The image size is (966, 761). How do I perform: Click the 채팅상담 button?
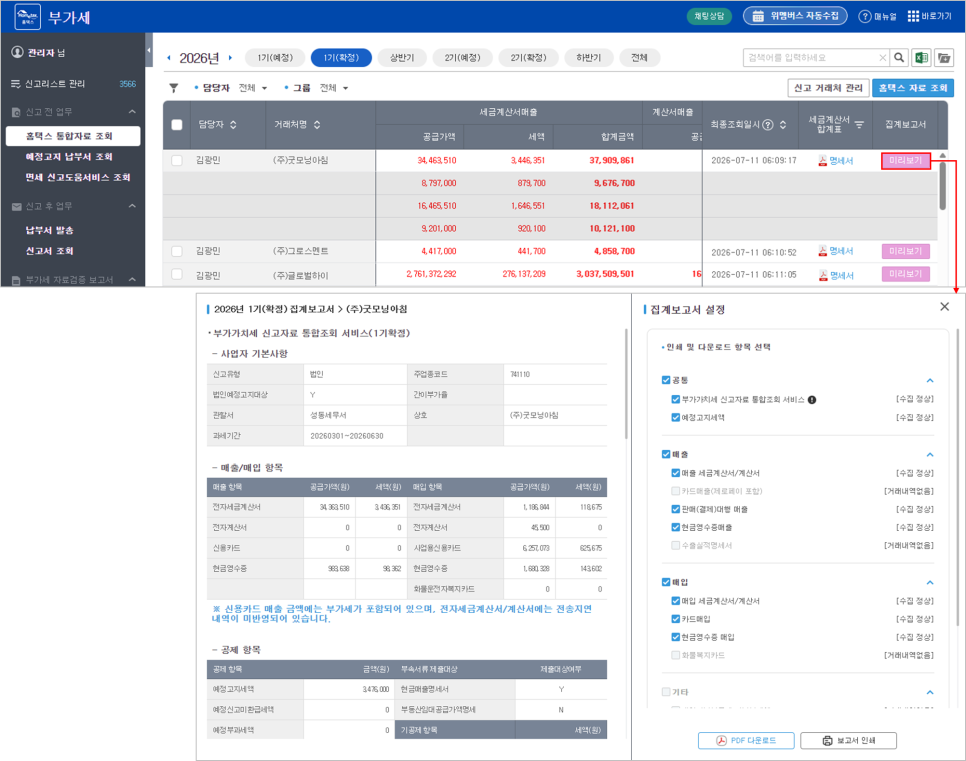click(x=709, y=16)
